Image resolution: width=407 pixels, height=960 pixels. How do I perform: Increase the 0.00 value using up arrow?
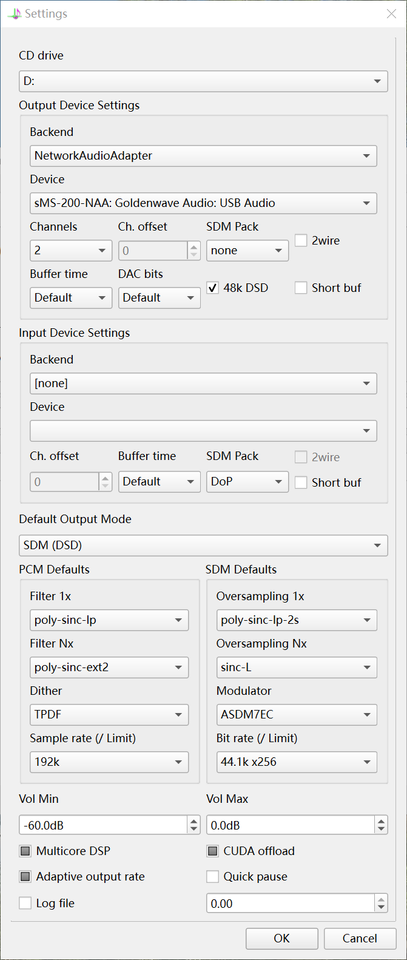tap(381, 899)
